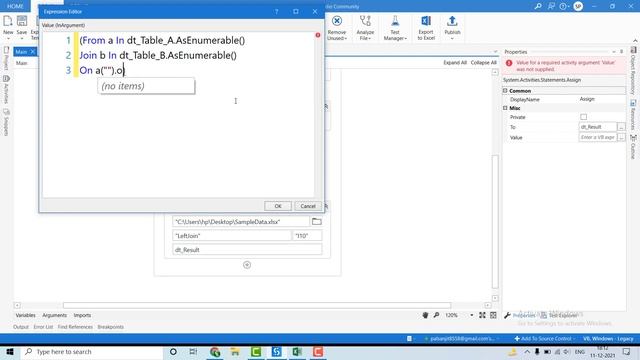Click the SampleData.xlsx file path field
Screen dimensions: 640x360
(x=241, y=222)
